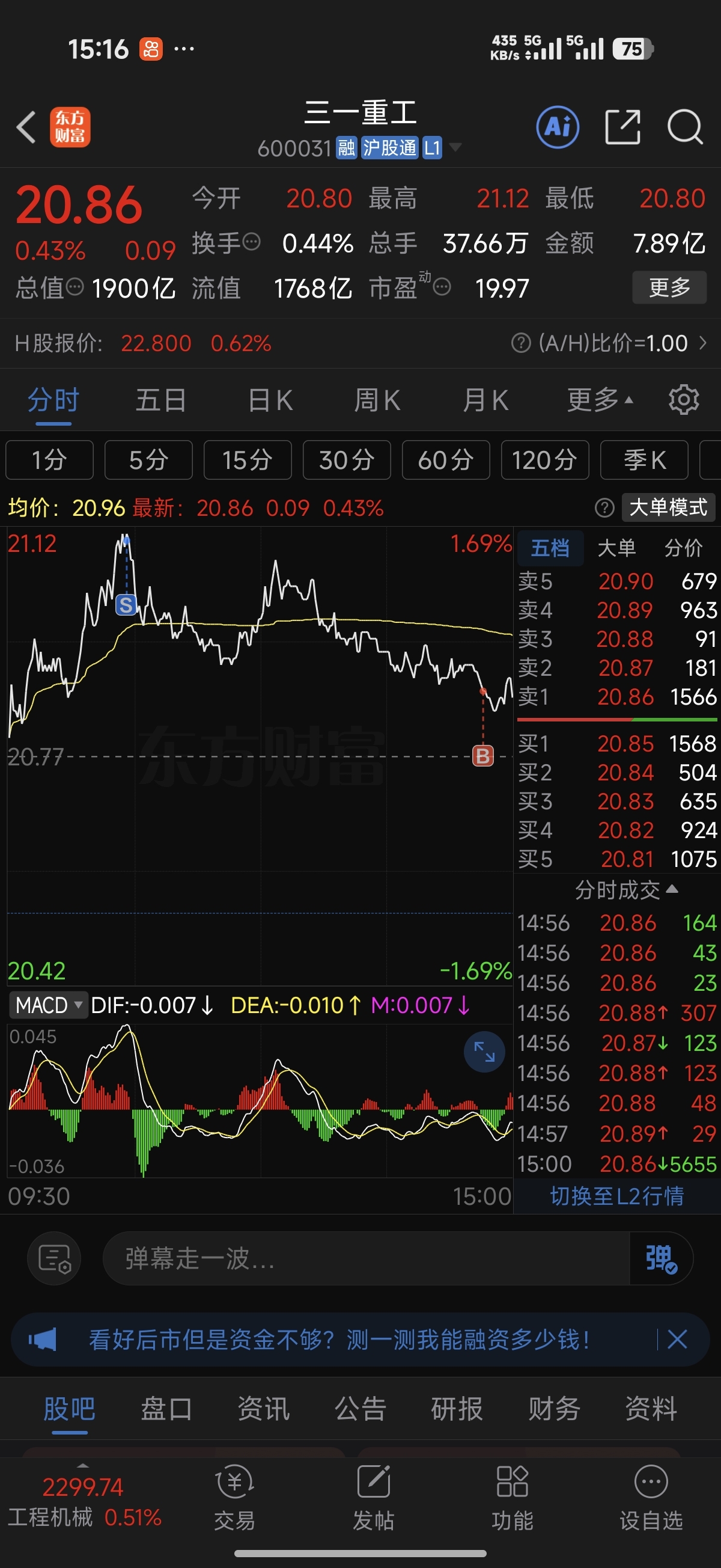Tap the 总值 info icon

pyautogui.click(x=75, y=287)
